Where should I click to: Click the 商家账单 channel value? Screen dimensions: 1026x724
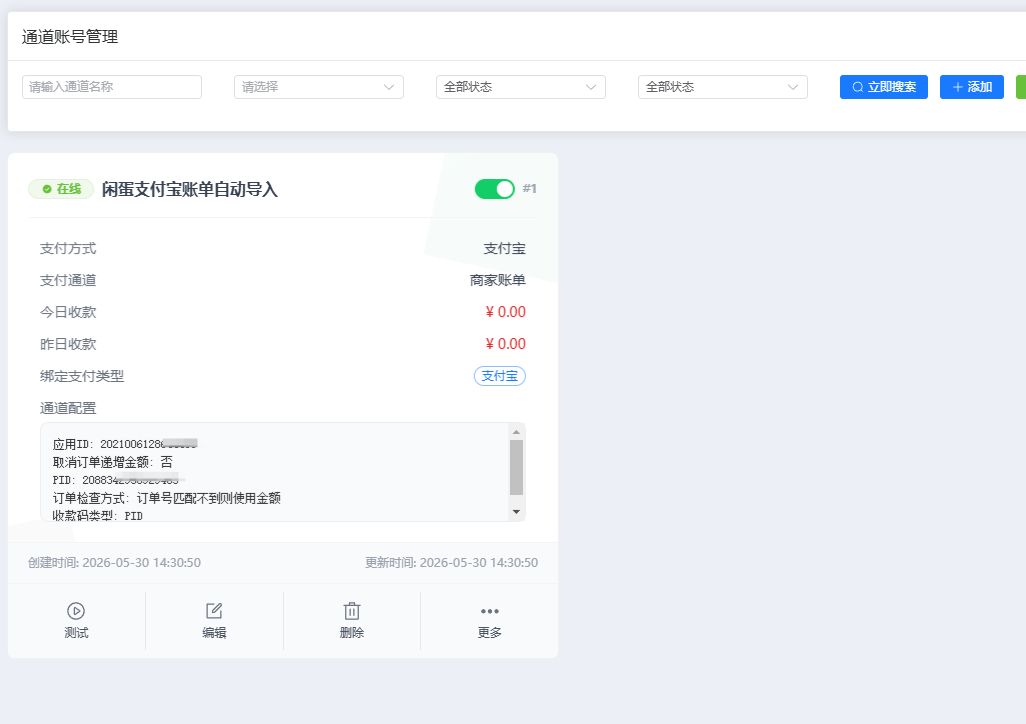(498, 280)
